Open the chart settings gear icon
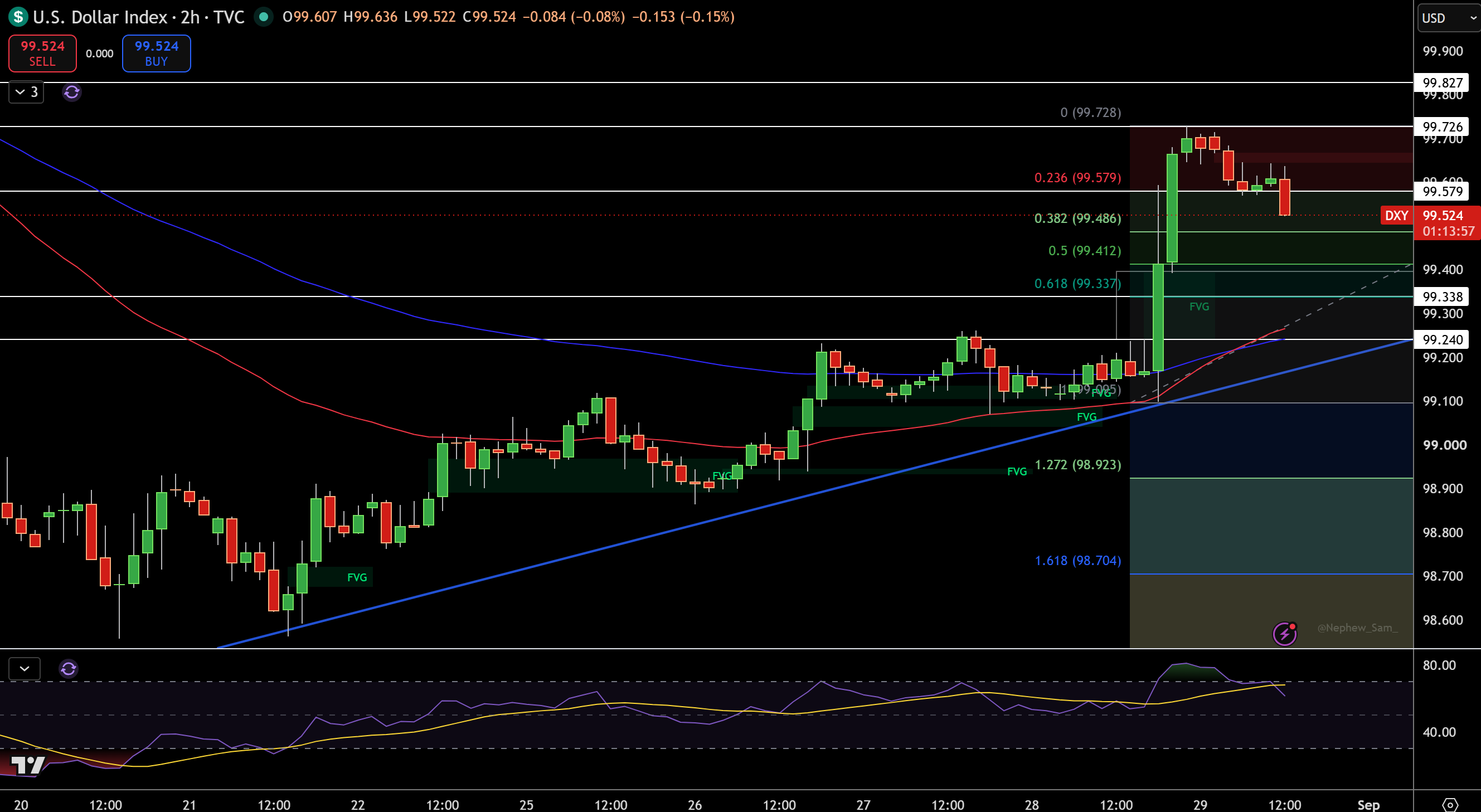 pyautogui.click(x=1450, y=804)
